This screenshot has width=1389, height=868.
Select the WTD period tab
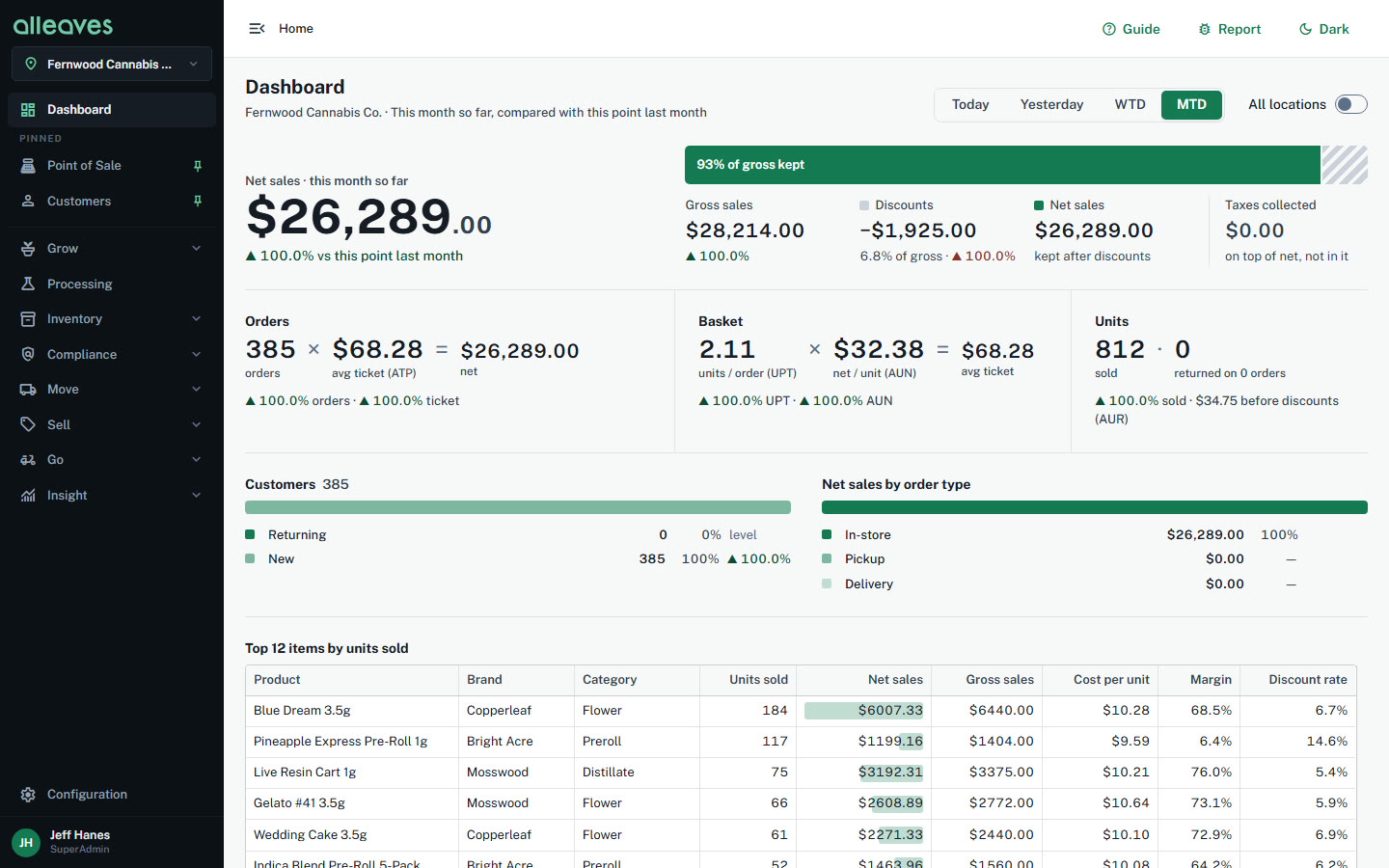tap(1130, 104)
